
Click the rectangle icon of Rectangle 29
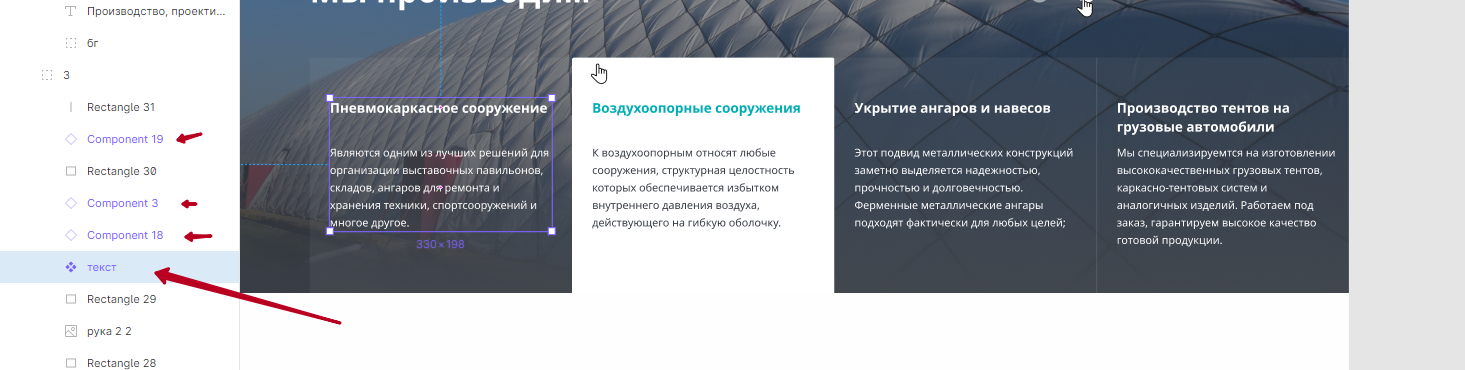70,299
